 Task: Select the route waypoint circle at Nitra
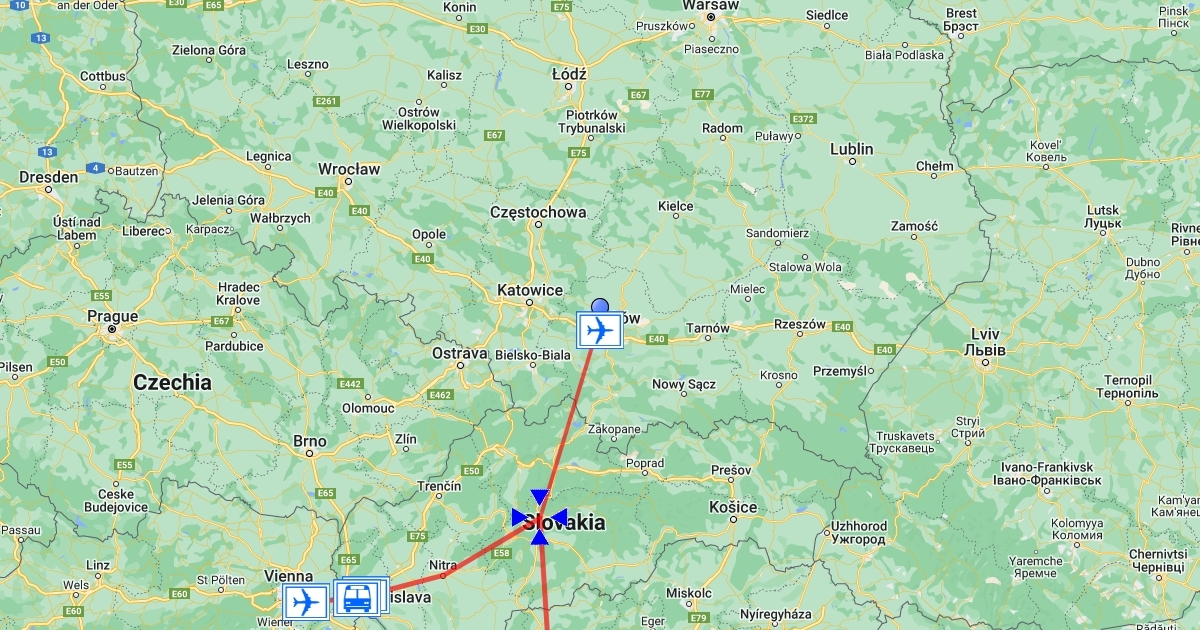pos(443,576)
